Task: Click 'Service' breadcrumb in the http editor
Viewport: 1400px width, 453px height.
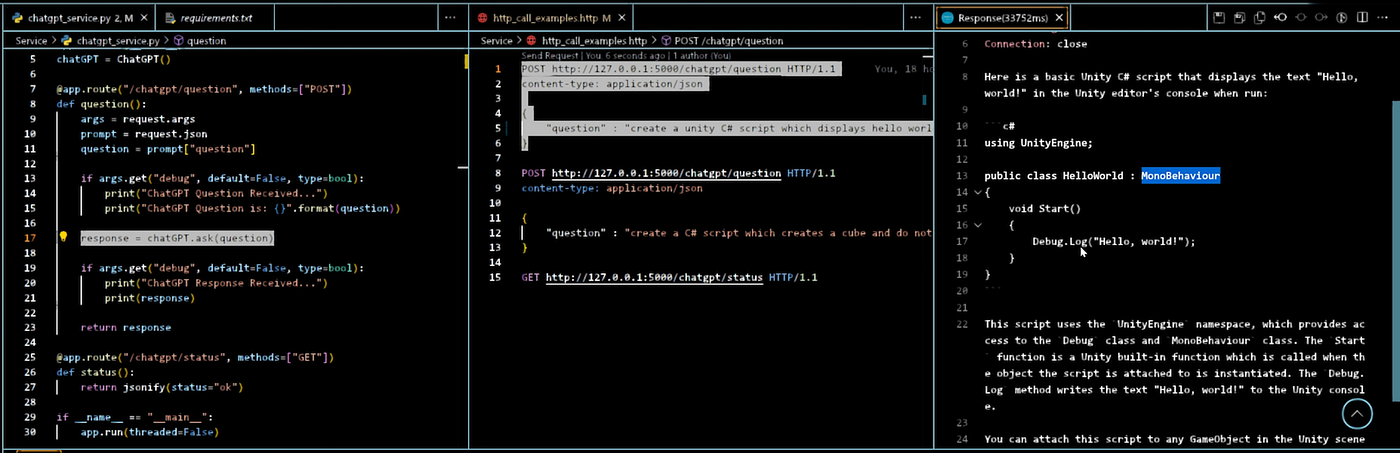Action: 497,41
